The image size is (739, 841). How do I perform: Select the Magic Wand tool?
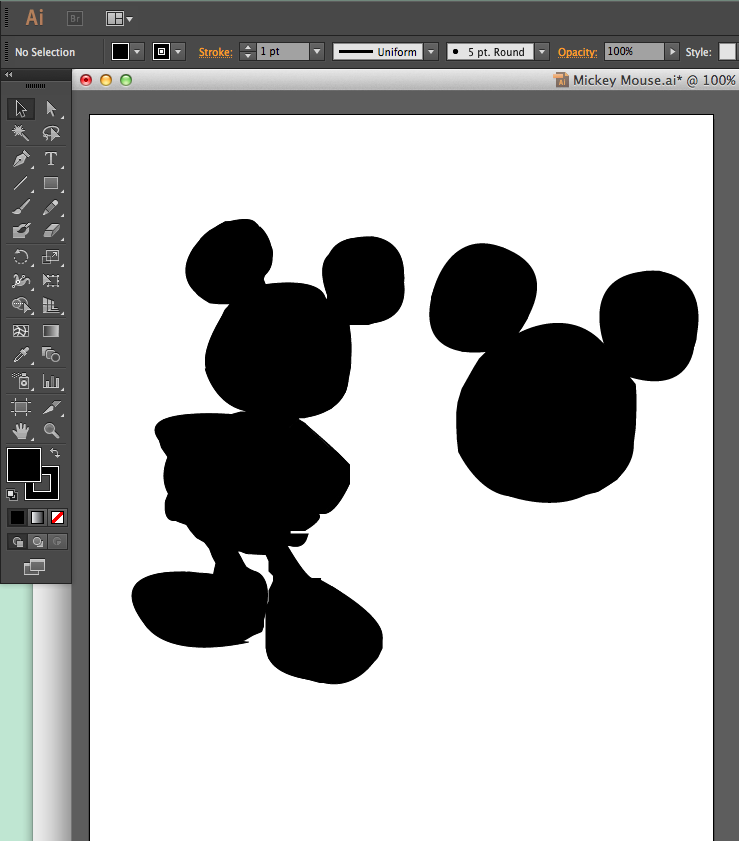[x=21, y=132]
